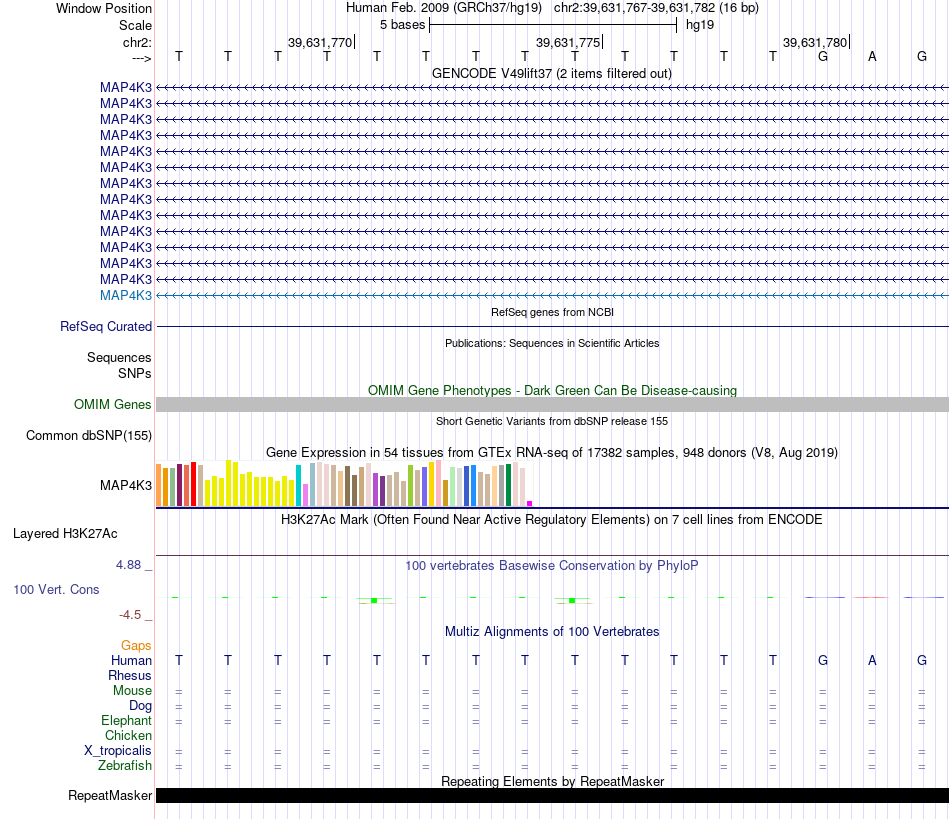Click the Multiz Alignments of 100 Vertebrates title
The height and width of the screenshot is (819, 950).
click(x=552, y=632)
